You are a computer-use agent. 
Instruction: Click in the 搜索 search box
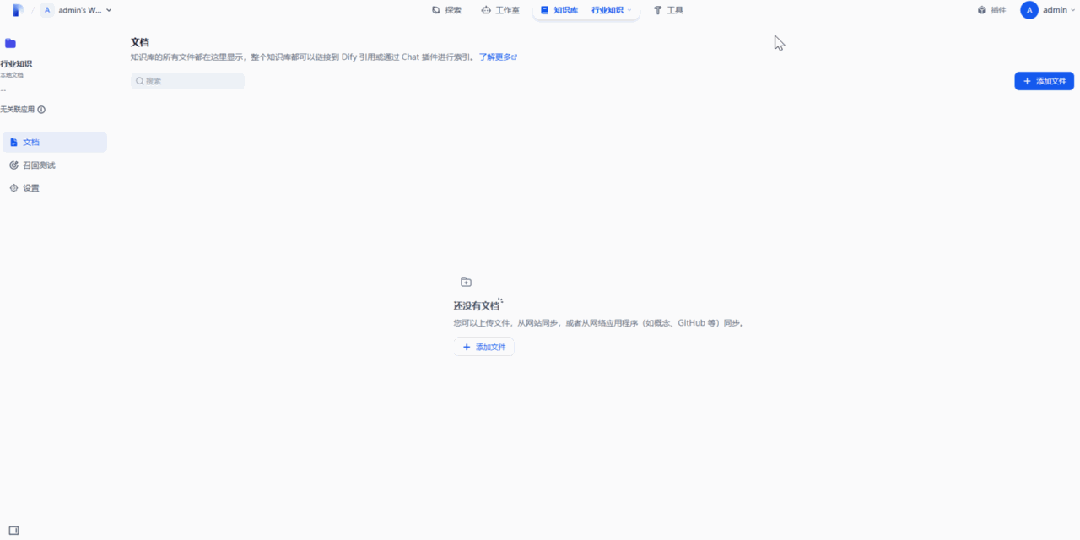point(190,81)
